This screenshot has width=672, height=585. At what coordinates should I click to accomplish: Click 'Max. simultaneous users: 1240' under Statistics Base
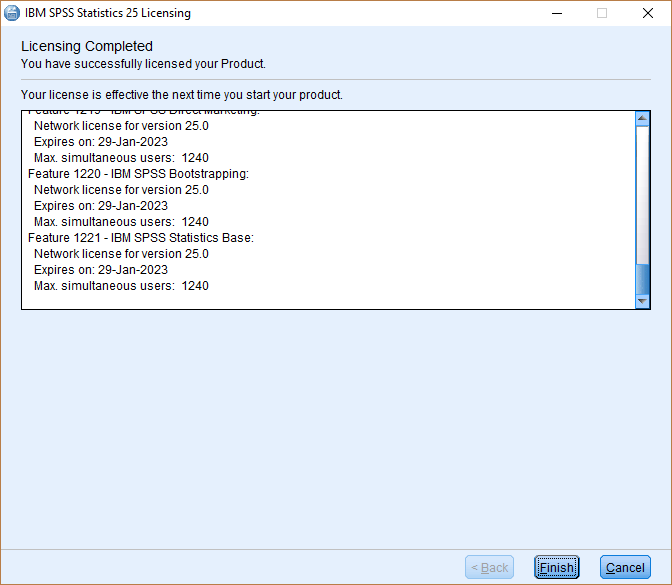point(121,286)
